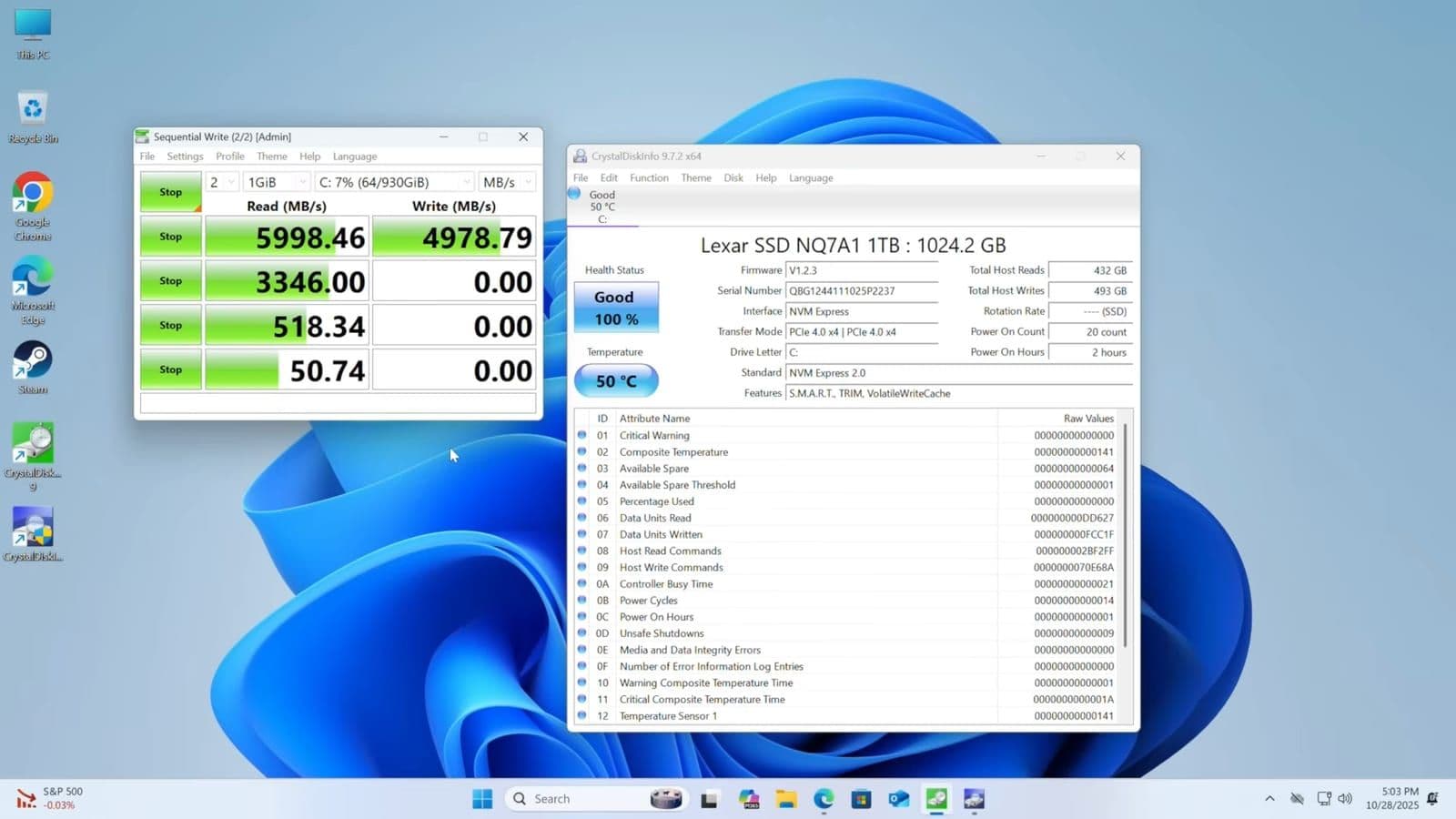Click the Total Host Writes 493 GB value
Screen dimensions: 1456x819
[x=1090, y=291]
